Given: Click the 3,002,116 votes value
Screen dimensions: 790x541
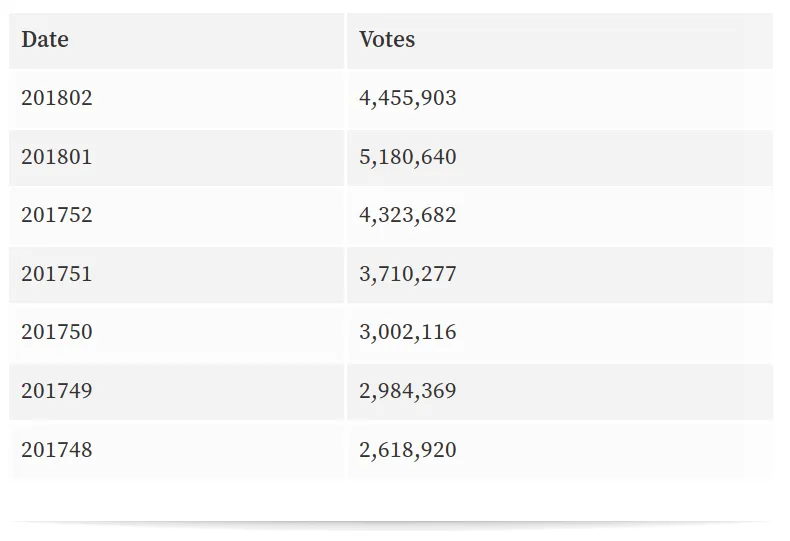Looking at the screenshot, I should (x=408, y=332).
